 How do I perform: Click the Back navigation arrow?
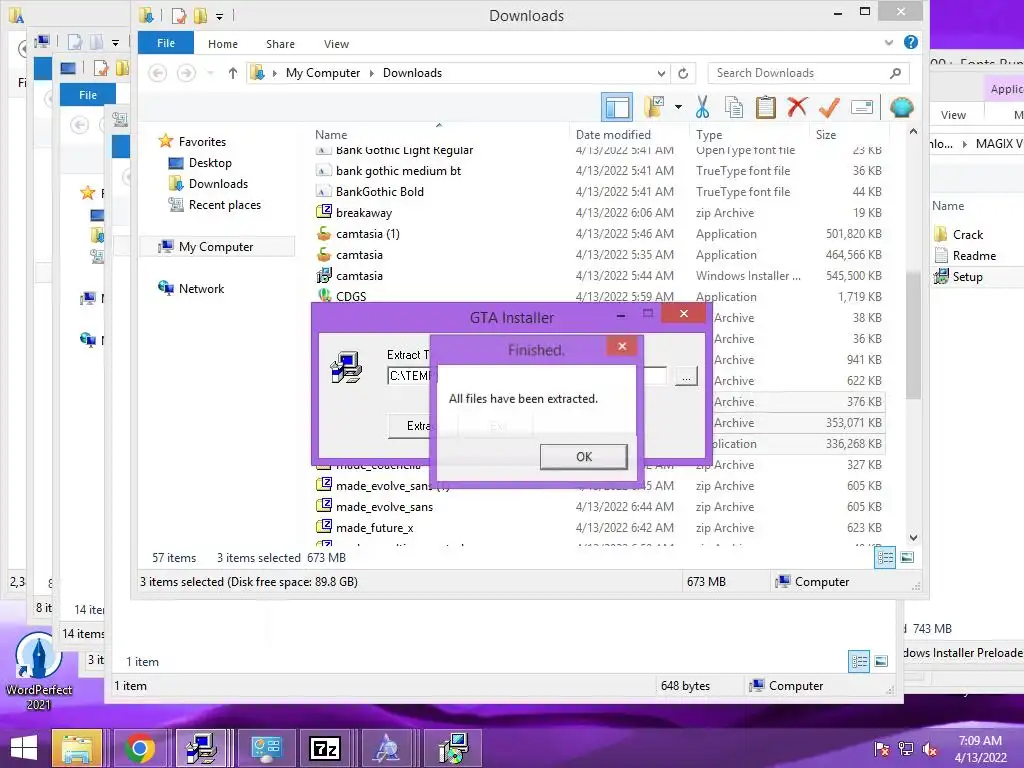click(x=157, y=72)
